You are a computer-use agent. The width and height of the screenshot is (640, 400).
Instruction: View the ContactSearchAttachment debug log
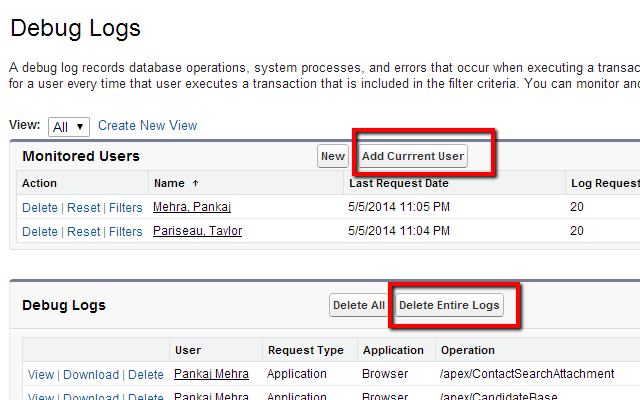[41, 375]
